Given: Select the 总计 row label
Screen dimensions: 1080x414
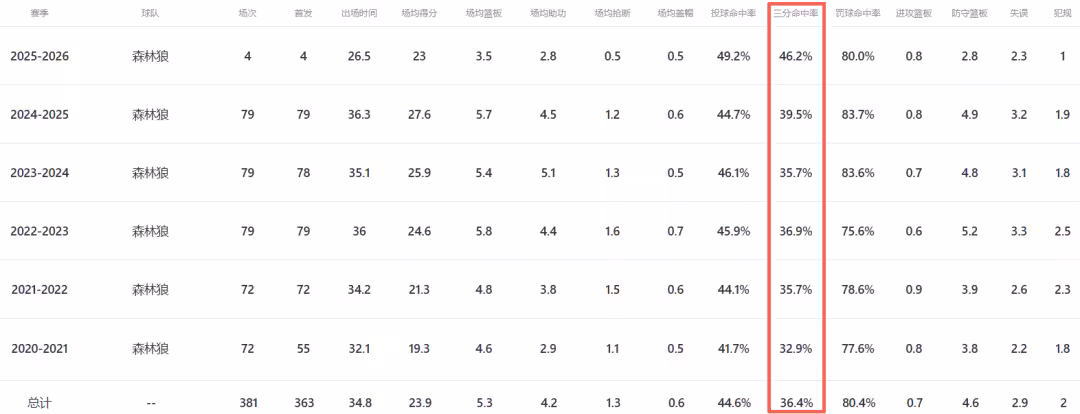Looking at the screenshot, I should [40, 403].
